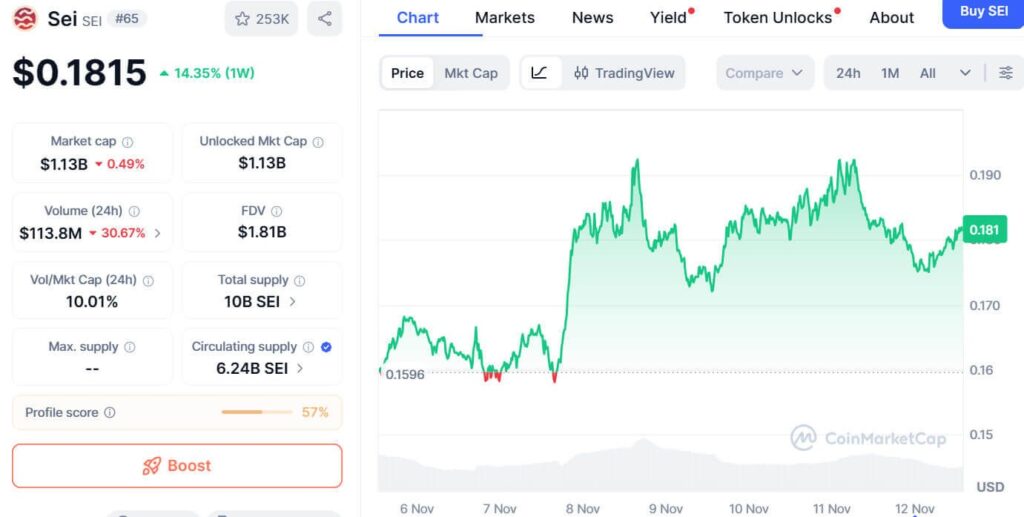
Task: Switch chart to Mkt Cap view
Action: pos(470,73)
